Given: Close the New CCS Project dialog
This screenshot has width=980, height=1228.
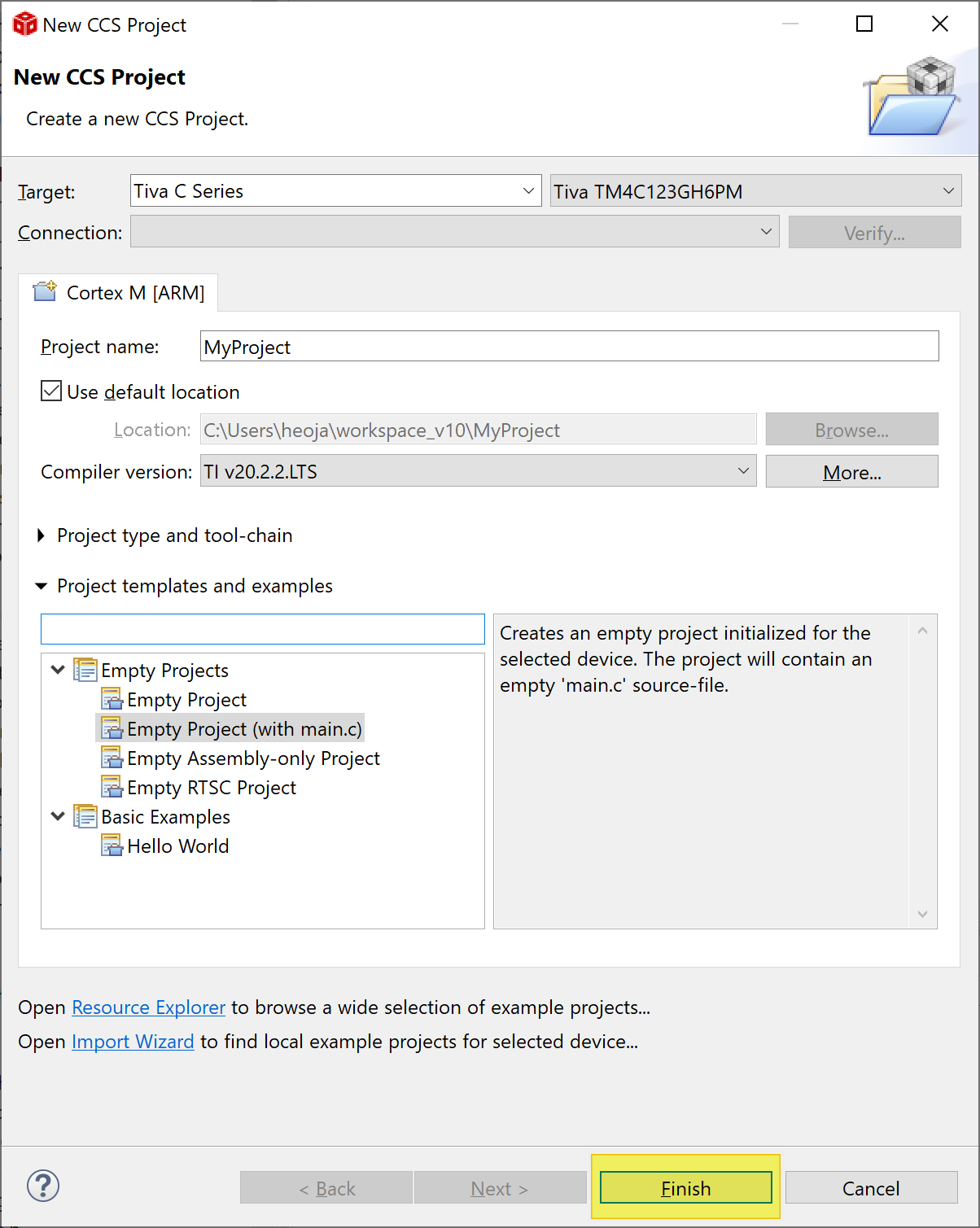Looking at the screenshot, I should (x=940, y=24).
